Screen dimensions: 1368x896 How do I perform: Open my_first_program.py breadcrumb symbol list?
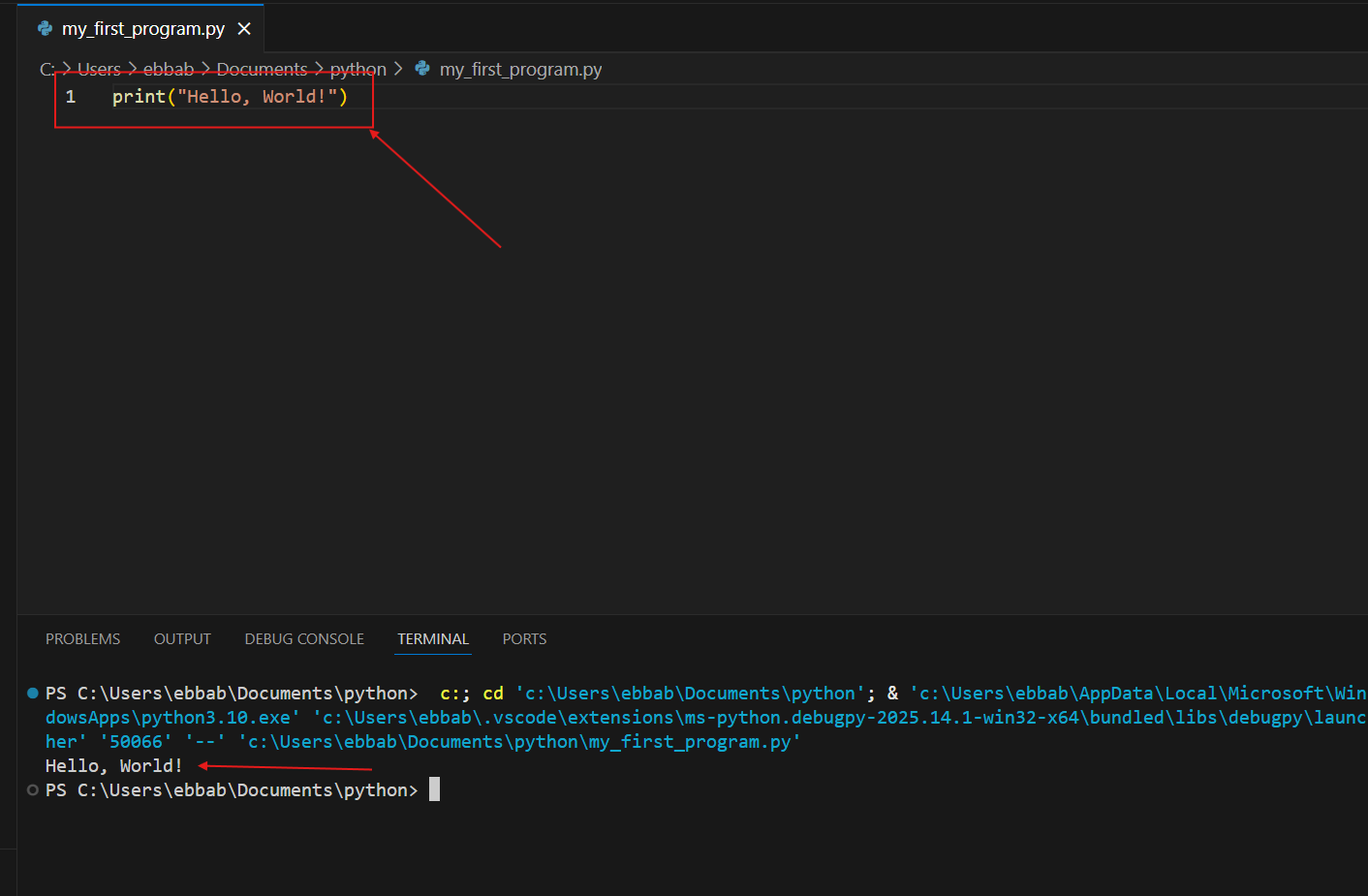pos(520,70)
